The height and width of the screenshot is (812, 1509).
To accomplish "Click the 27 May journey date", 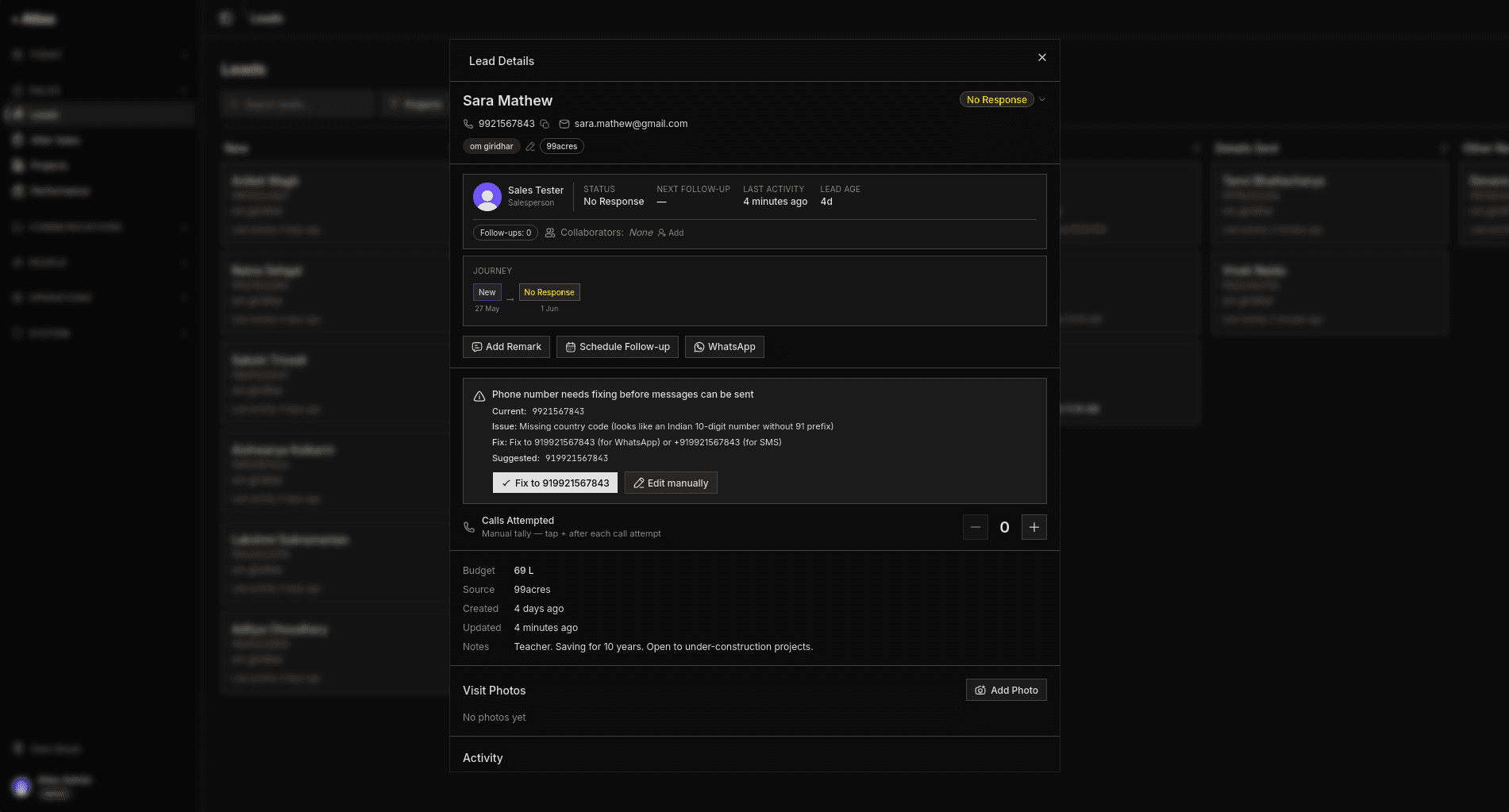I will [x=487, y=309].
